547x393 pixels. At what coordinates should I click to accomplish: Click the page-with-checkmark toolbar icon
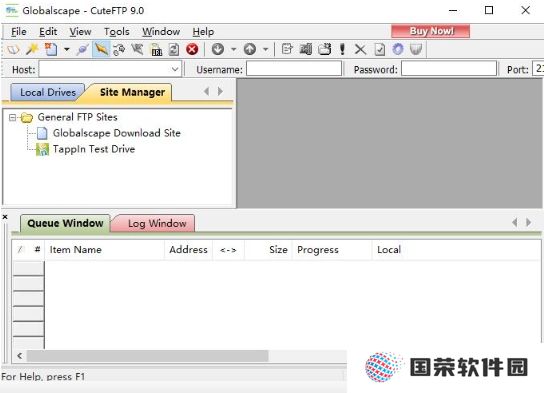(x=380, y=49)
